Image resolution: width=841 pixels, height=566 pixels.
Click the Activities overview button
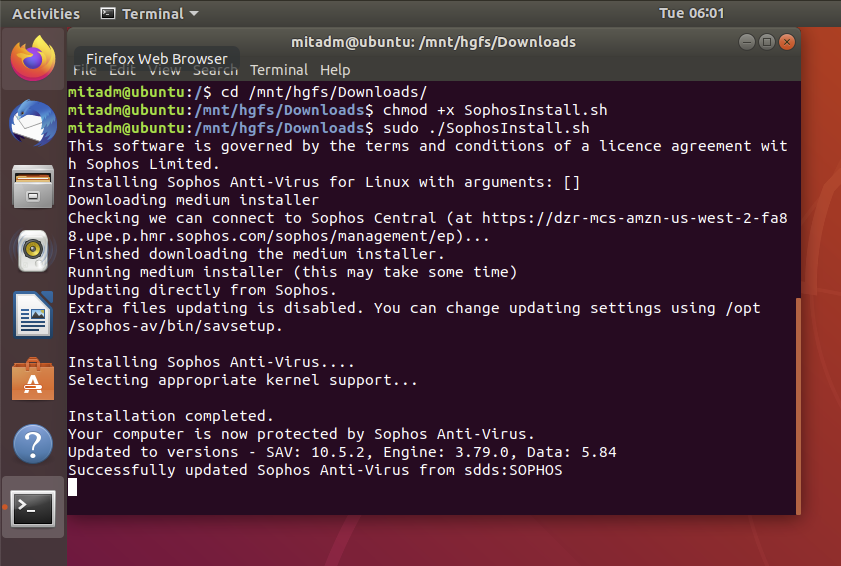pyautogui.click(x=46, y=13)
